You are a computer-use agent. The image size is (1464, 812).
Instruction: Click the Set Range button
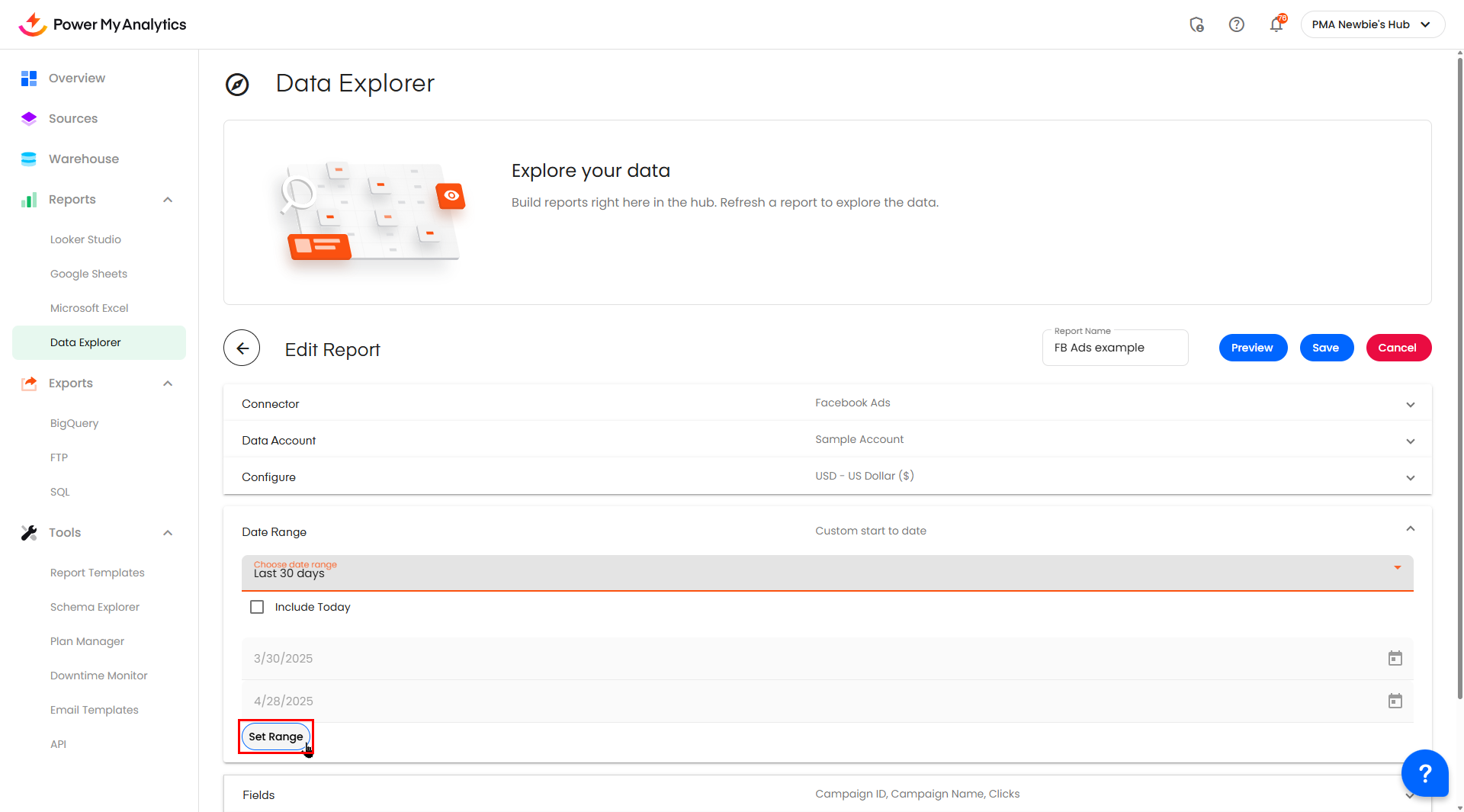click(275, 737)
